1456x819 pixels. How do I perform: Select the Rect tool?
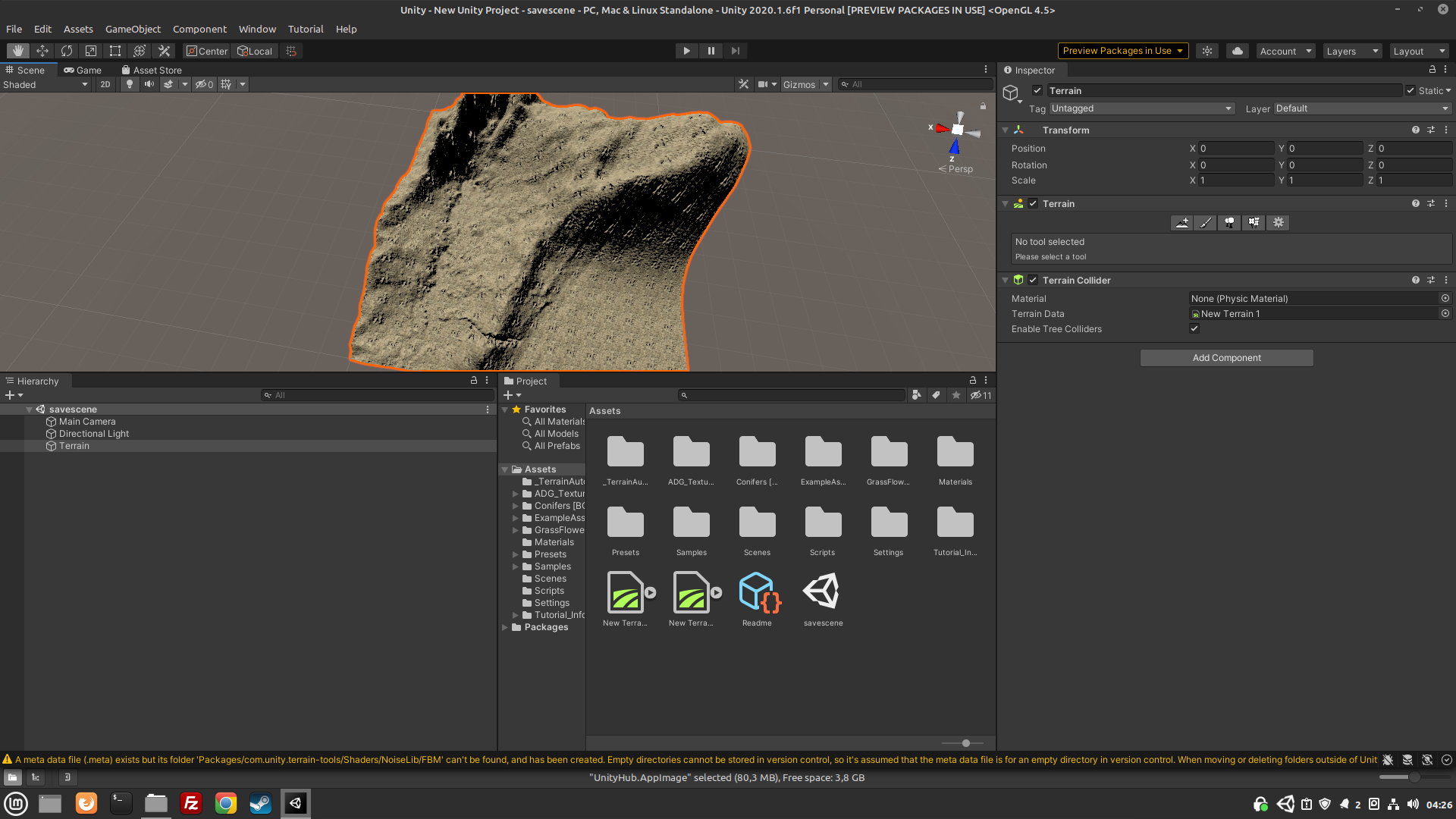tap(115, 51)
